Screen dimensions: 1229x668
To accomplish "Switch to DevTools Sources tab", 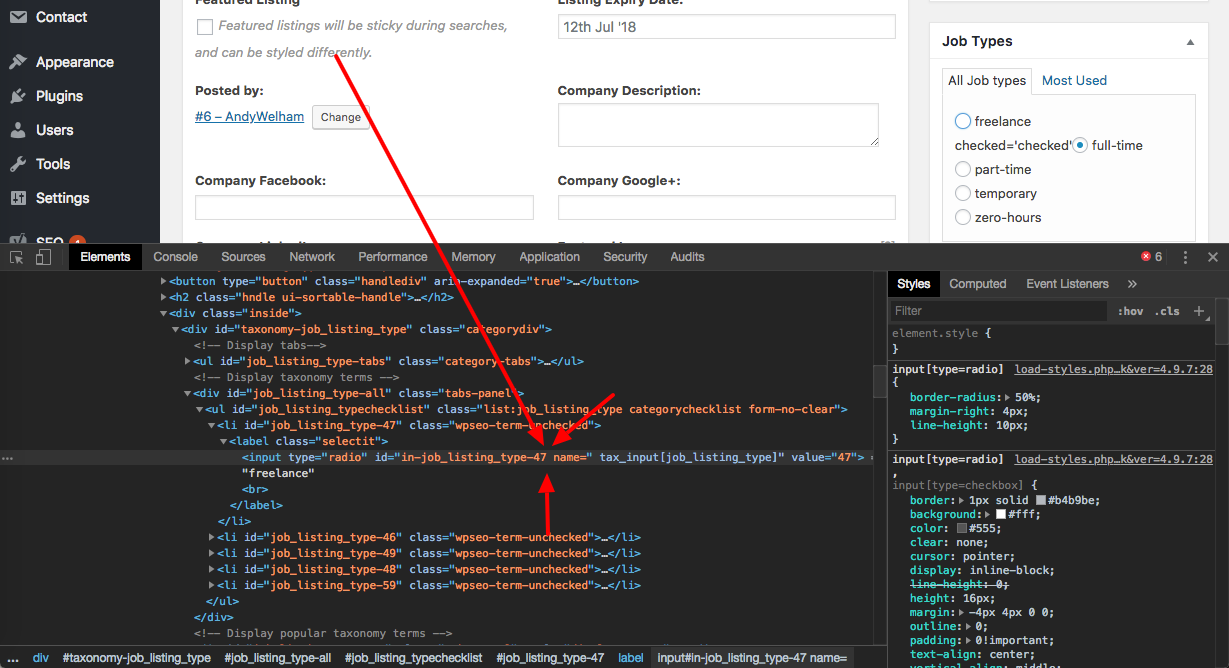I will (x=243, y=257).
